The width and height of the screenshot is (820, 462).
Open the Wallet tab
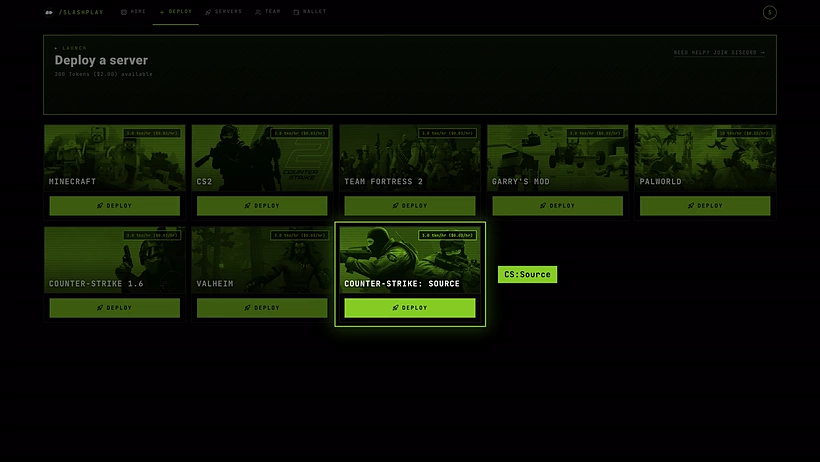point(310,12)
